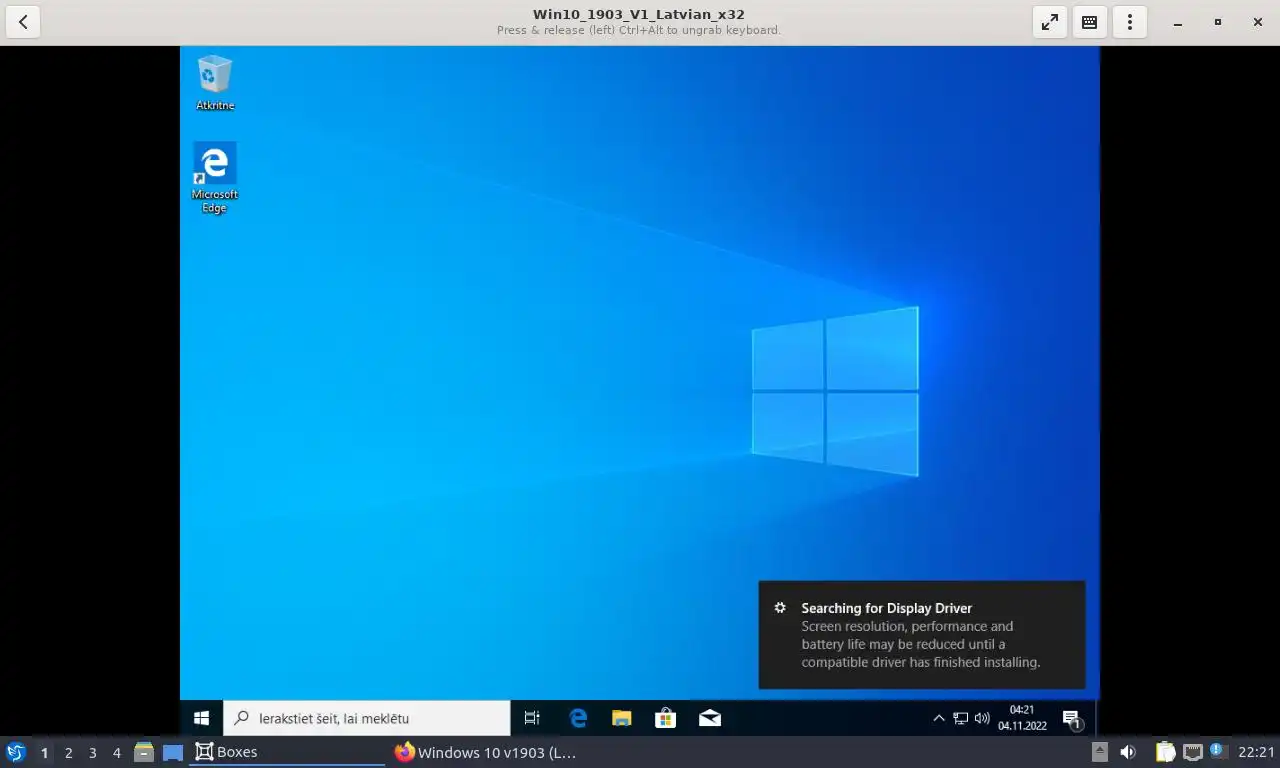
Task: Open the Boxes keyboard shortcuts menu
Action: click(1090, 22)
